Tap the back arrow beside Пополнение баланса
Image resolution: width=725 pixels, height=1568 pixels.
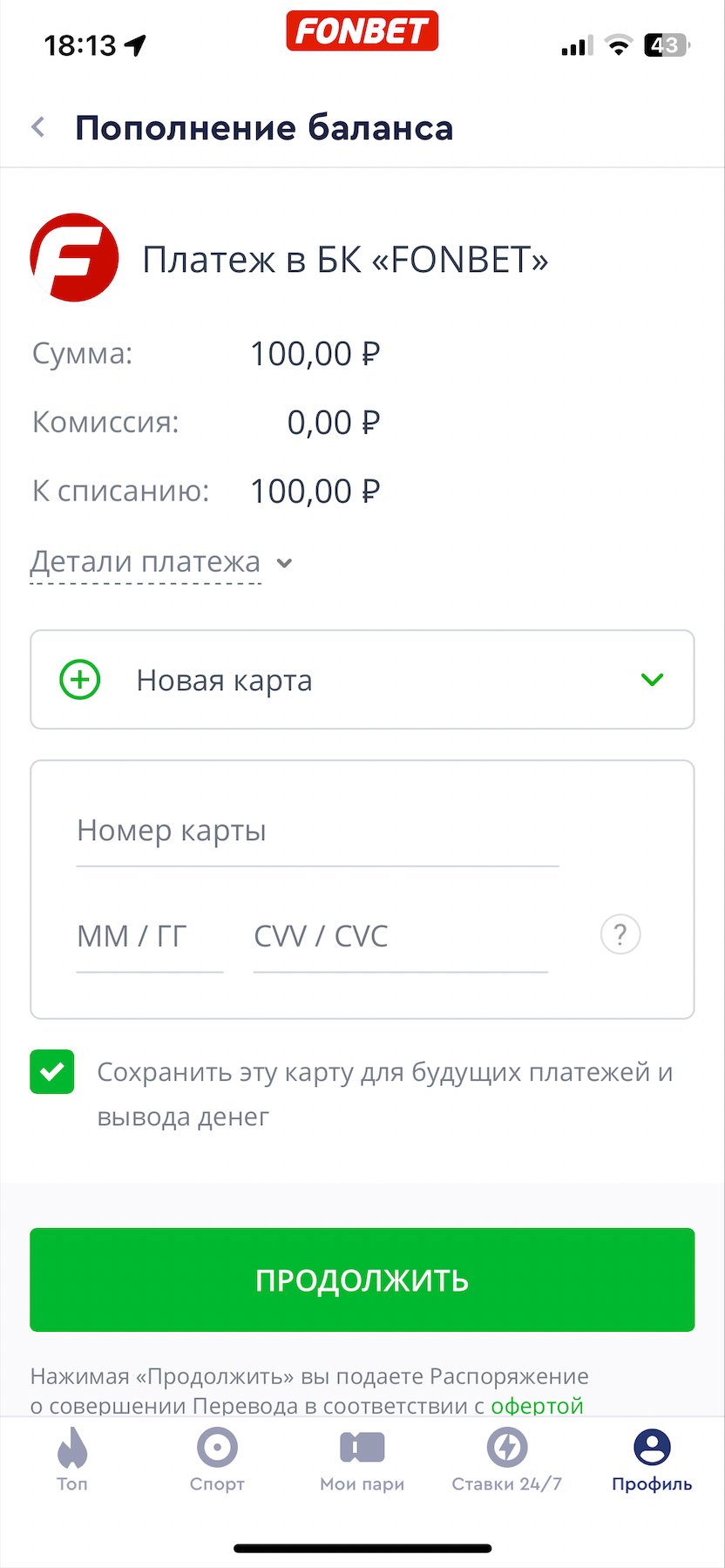(38, 127)
